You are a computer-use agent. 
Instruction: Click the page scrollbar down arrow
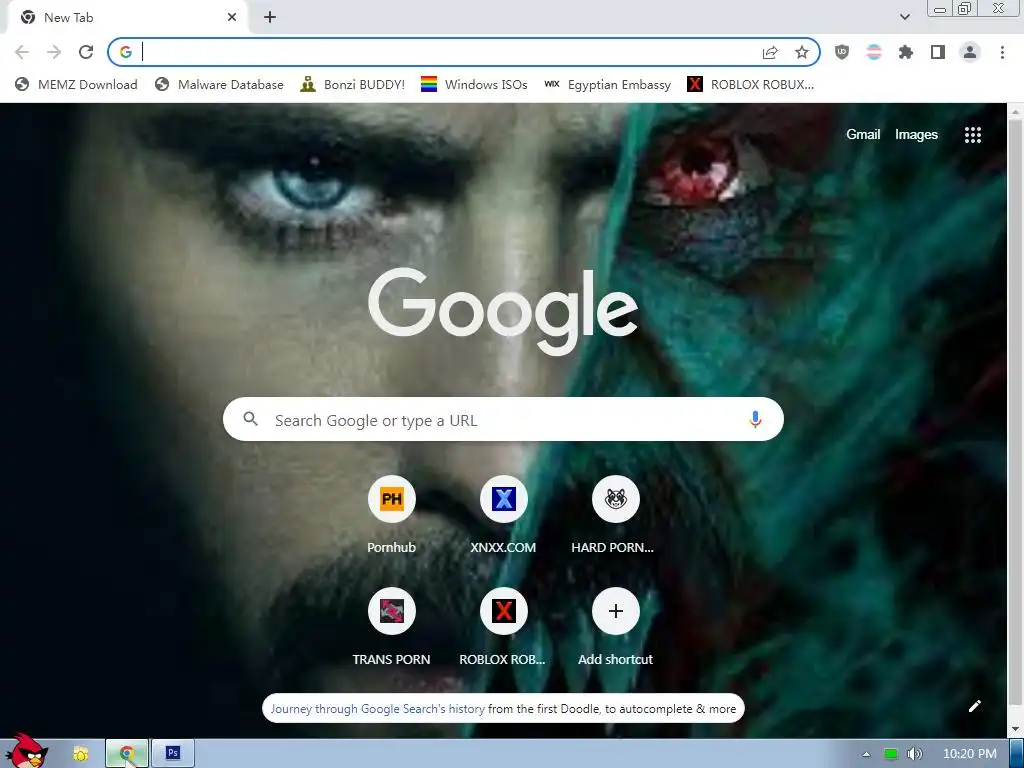tap(1015, 729)
